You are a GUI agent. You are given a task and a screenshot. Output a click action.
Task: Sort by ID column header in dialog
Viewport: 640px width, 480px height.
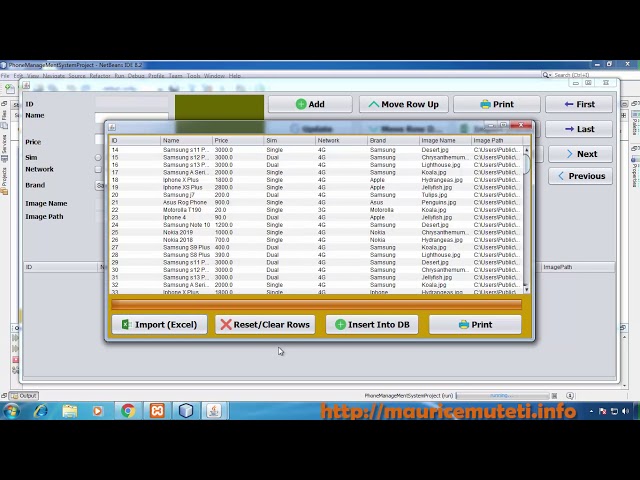point(135,140)
